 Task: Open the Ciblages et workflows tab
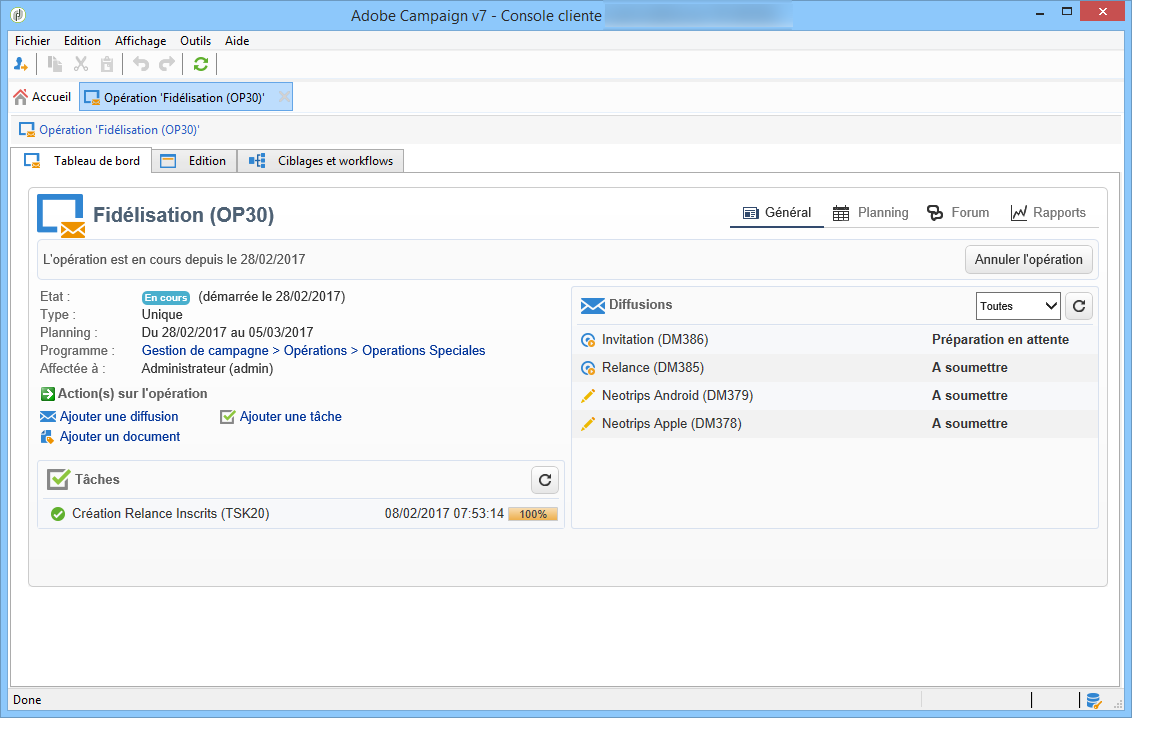[320, 161]
